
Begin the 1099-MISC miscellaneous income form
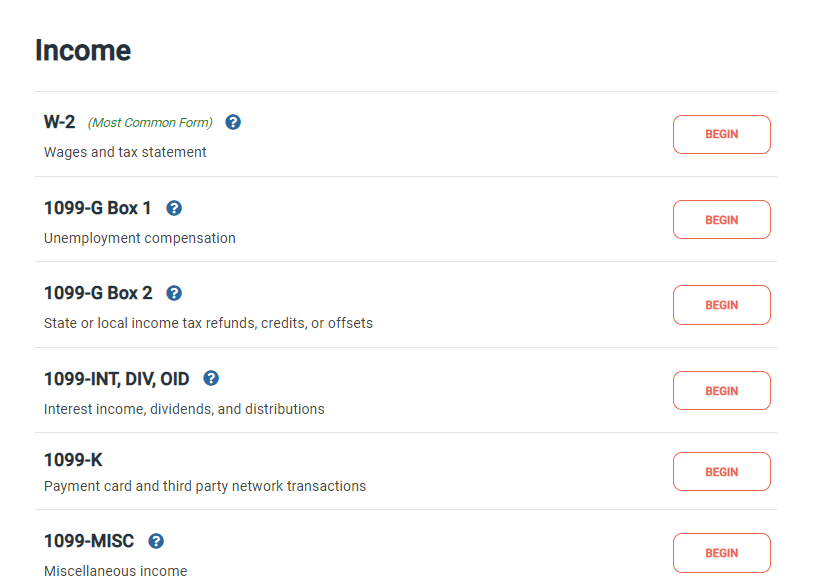pos(721,552)
